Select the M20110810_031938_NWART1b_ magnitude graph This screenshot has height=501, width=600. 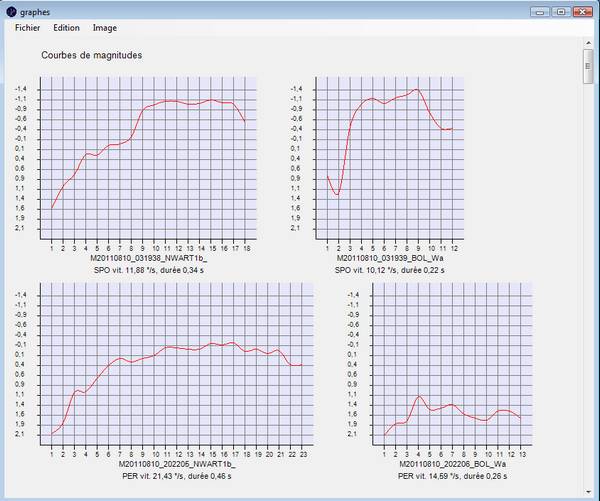[x=148, y=159]
